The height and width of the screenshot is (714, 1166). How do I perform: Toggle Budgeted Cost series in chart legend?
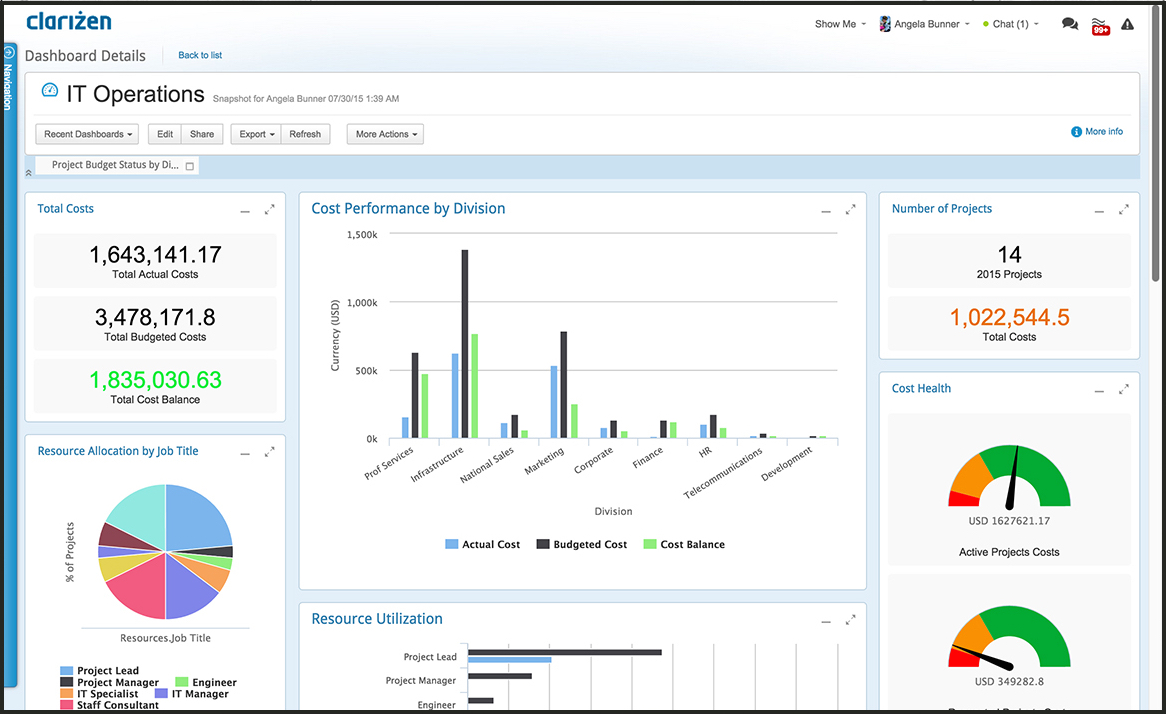point(582,544)
